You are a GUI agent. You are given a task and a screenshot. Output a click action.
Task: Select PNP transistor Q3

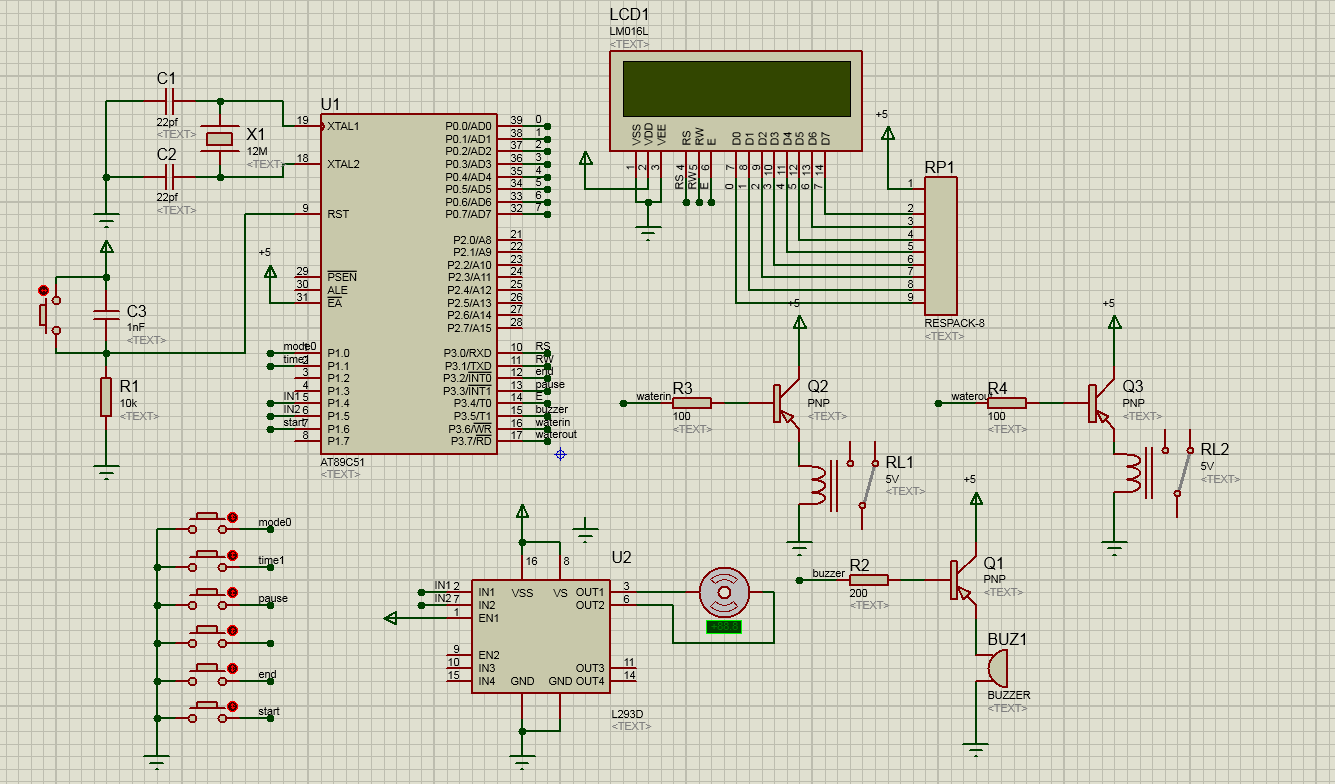(1102, 403)
